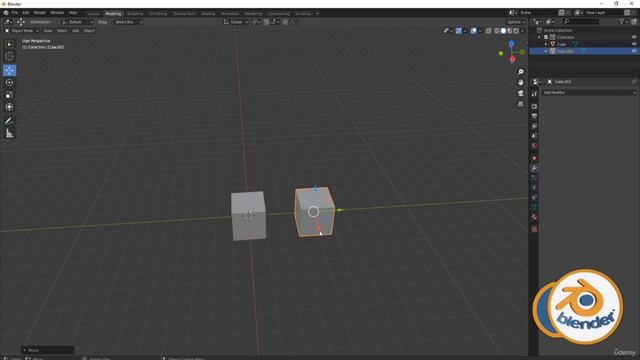Collapse the Collection tree expander
Image resolution: width=640 pixels, height=360 pixels.
point(540,37)
